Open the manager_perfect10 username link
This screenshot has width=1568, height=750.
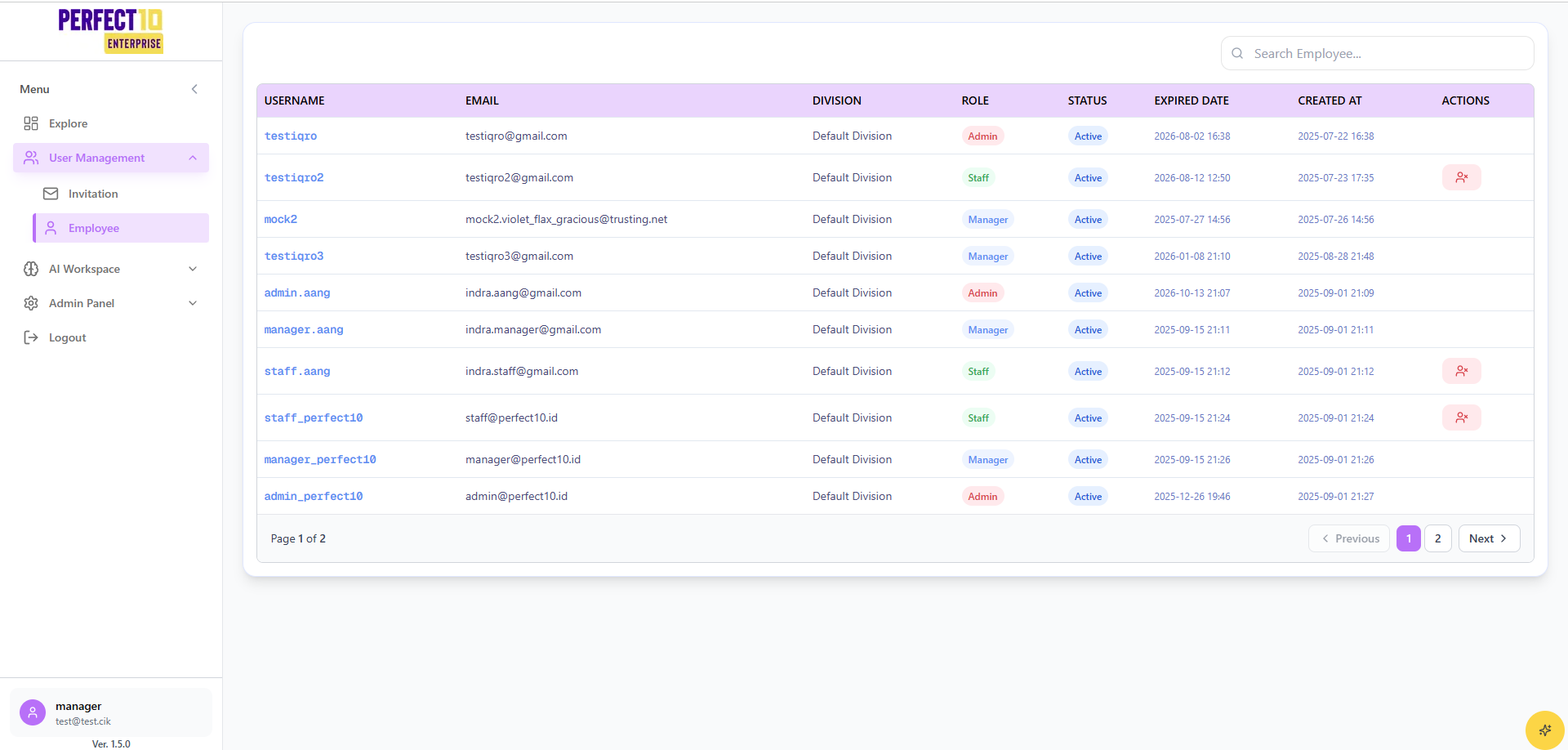tap(320, 459)
